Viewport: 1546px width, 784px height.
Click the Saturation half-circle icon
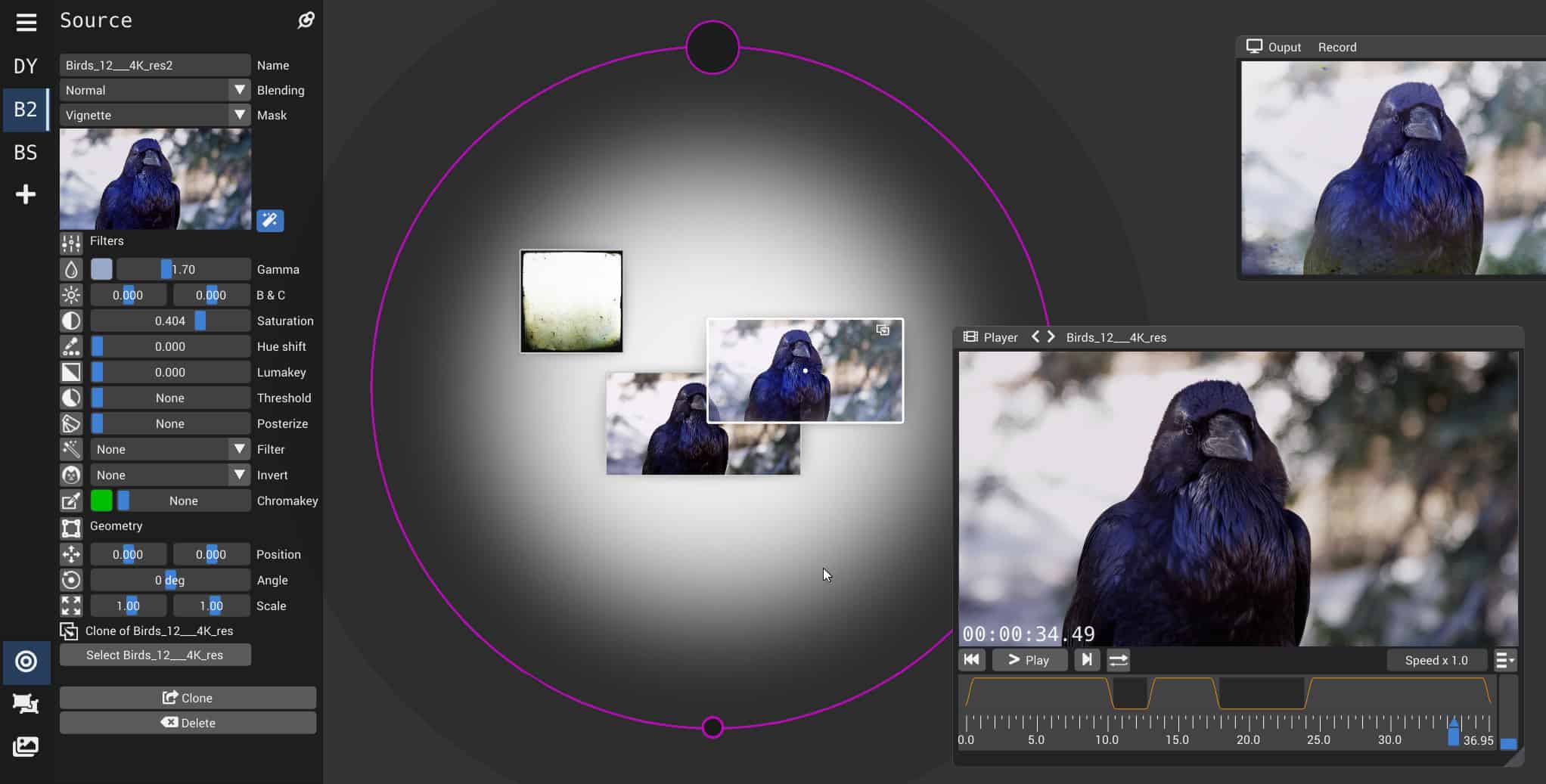71,321
